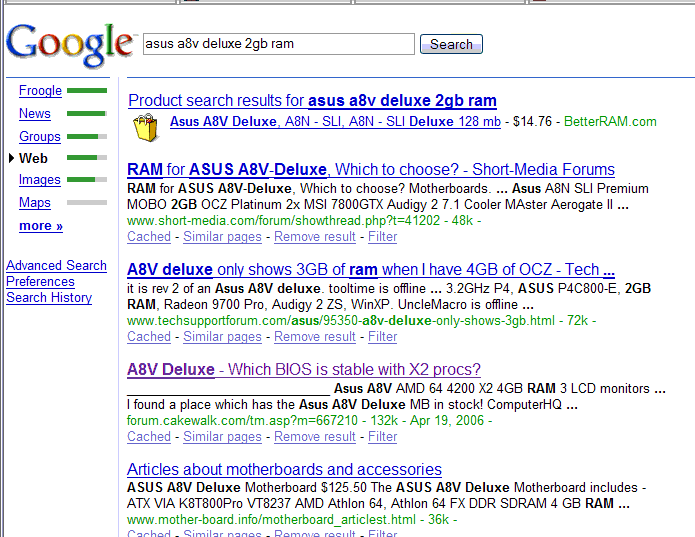This screenshot has width=695, height=537.
Task: Click Filter for short-media.com result
Action: (383, 237)
